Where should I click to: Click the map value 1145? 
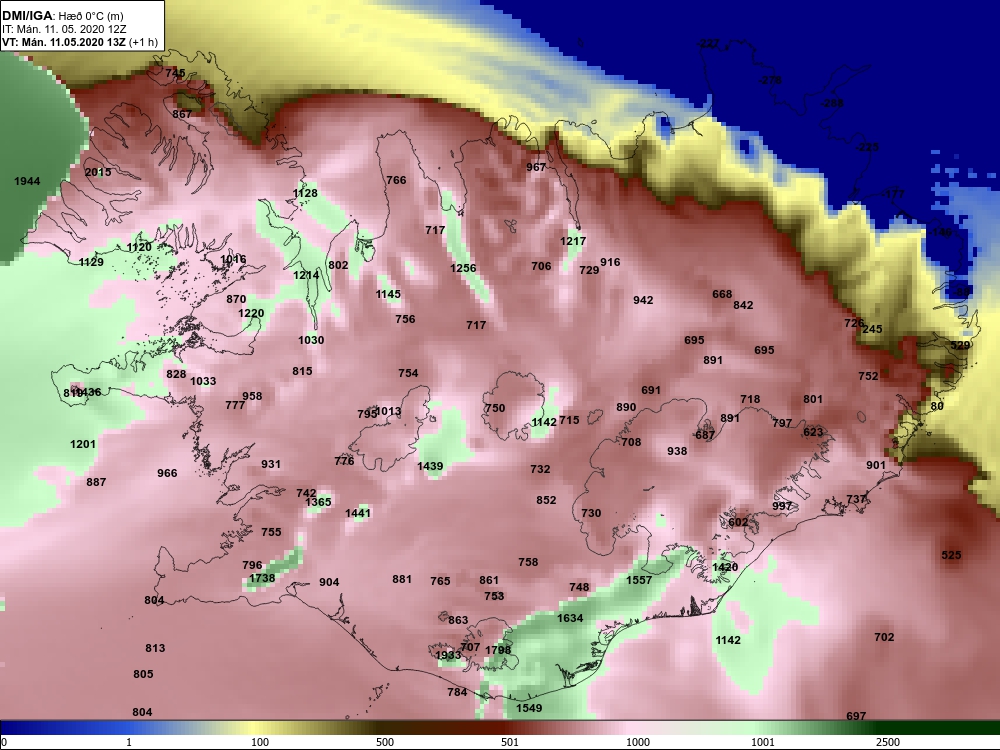[x=388, y=294]
